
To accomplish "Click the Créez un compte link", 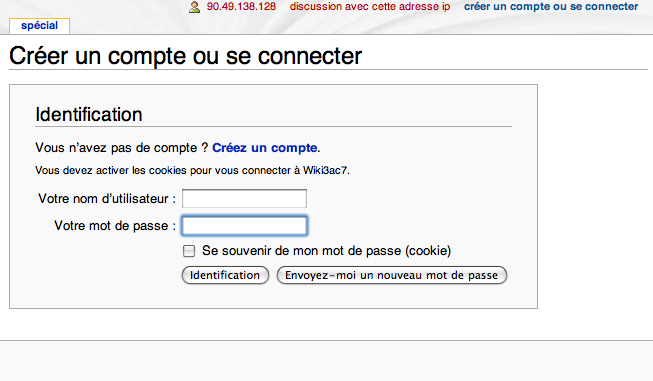I will click(x=265, y=148).
